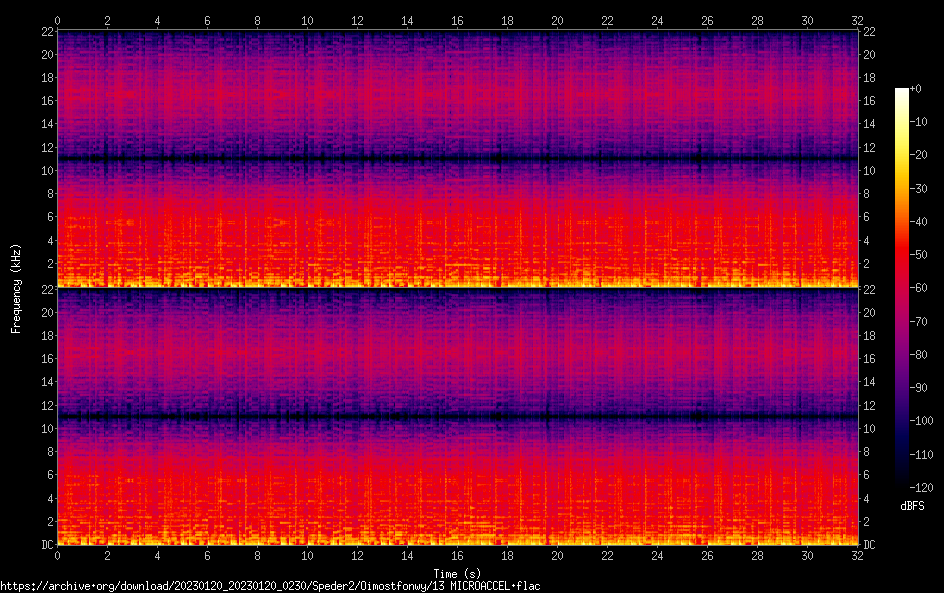This screenshot has height=593, width=944.
Task: Click the 16 mark on top time axis
Action: (457, 20)
